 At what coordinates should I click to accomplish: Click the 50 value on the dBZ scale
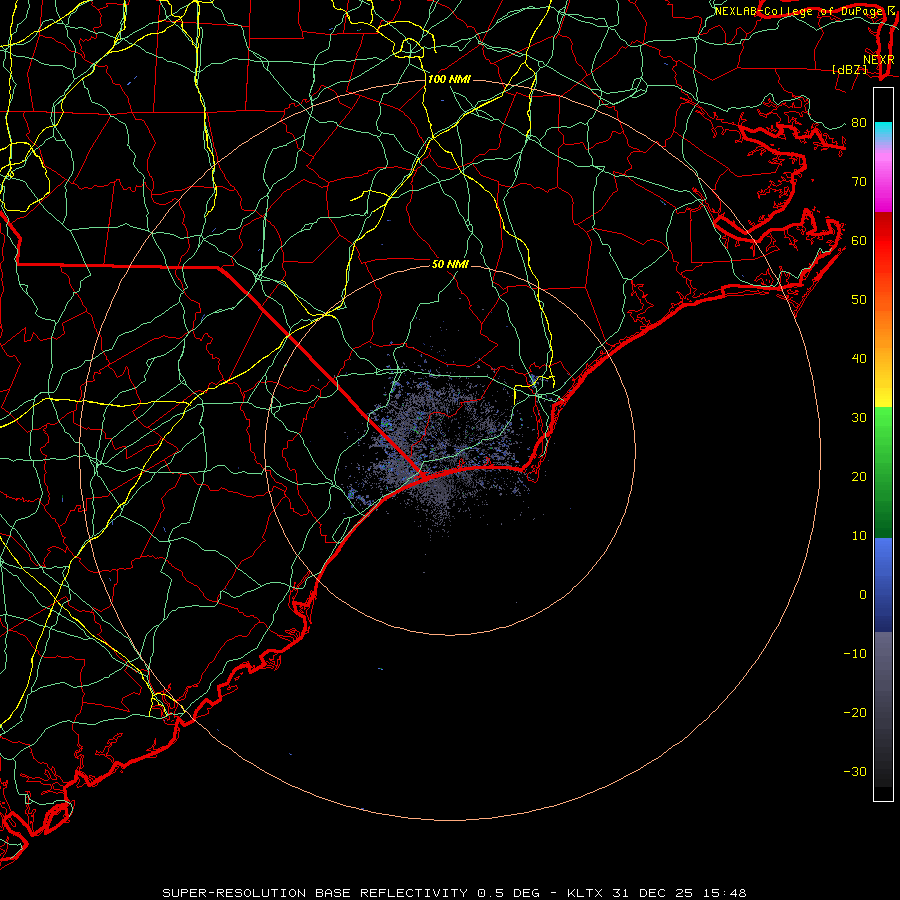pyautogui.click(x=859, y=300)
